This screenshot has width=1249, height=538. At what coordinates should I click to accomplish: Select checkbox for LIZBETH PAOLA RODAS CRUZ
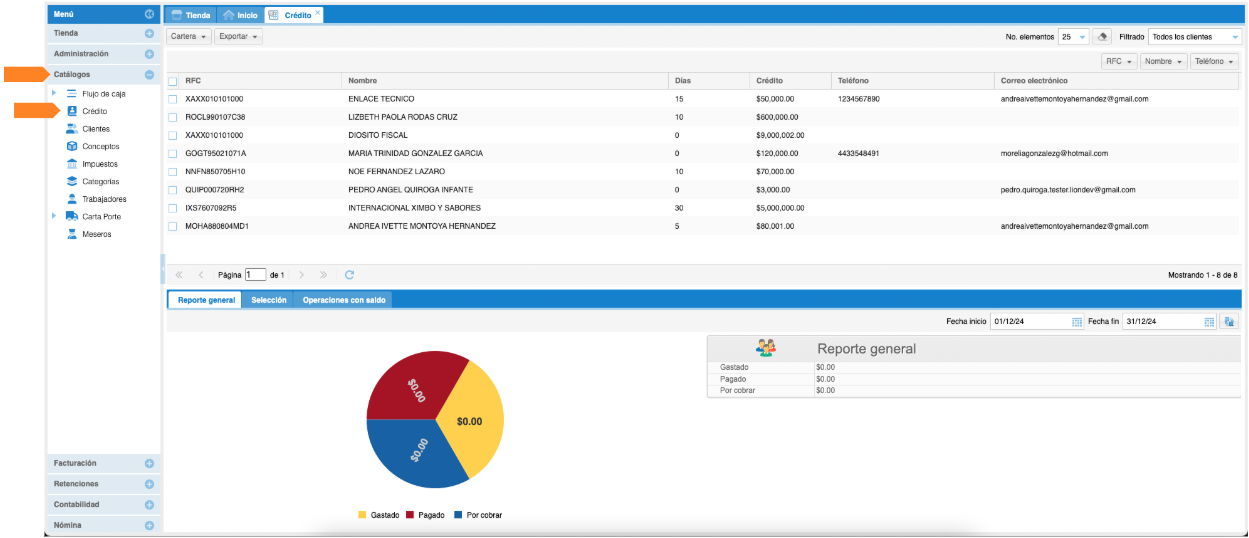click(173, 117)
